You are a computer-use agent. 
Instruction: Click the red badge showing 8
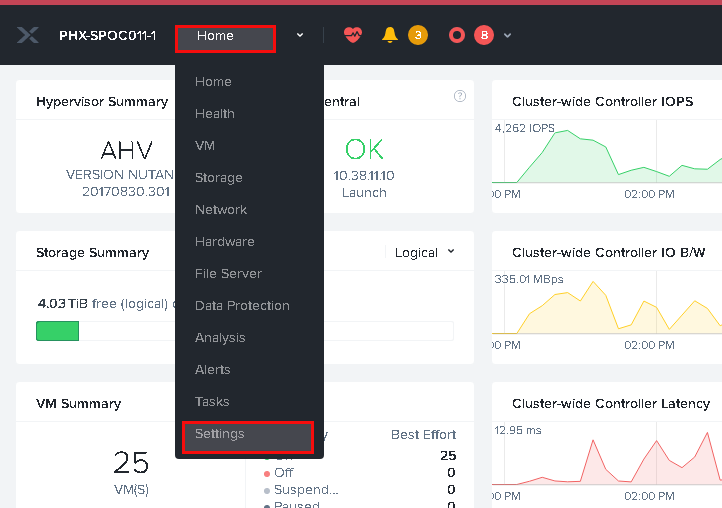coord(484,35)
